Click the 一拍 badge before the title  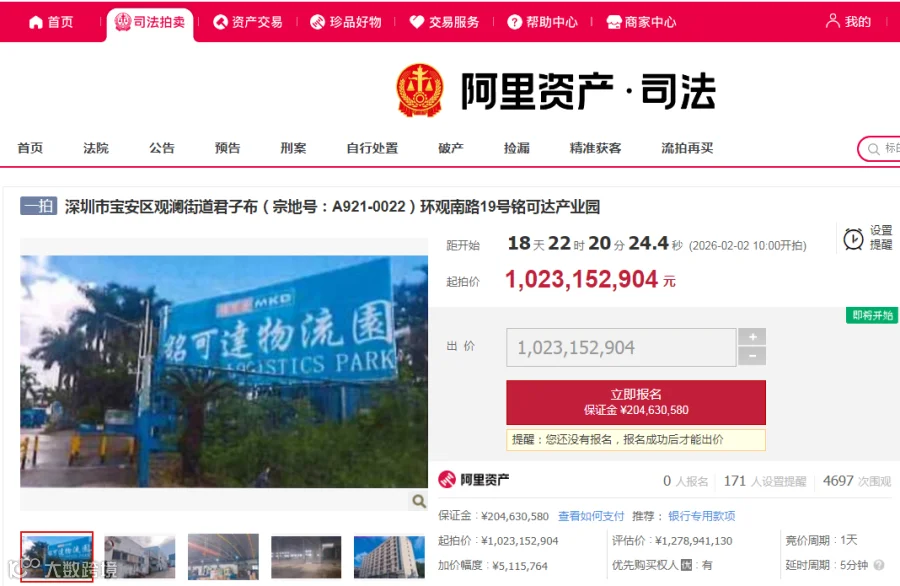click(38, 205)
